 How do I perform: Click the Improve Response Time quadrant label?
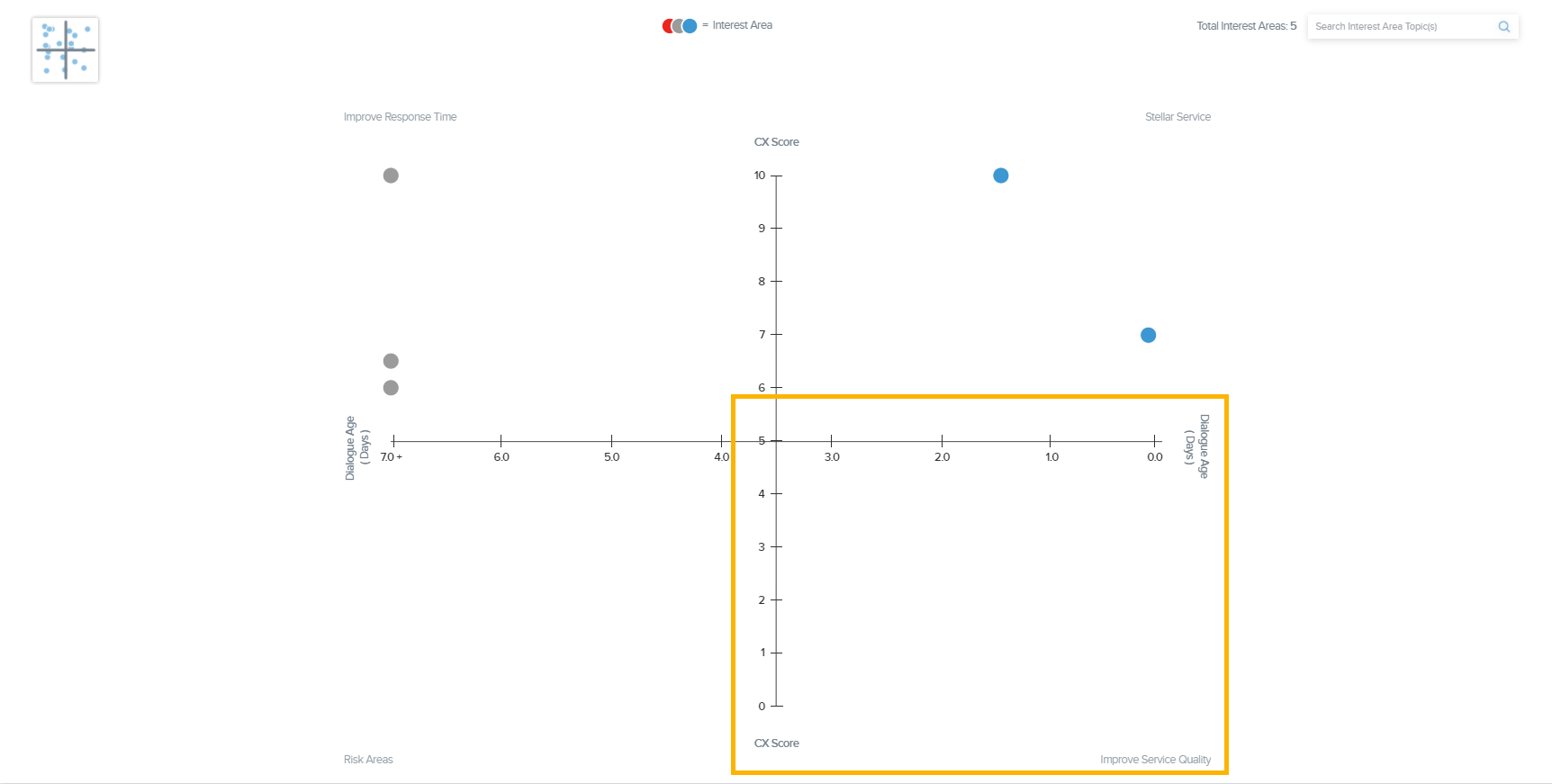point(400,117)
